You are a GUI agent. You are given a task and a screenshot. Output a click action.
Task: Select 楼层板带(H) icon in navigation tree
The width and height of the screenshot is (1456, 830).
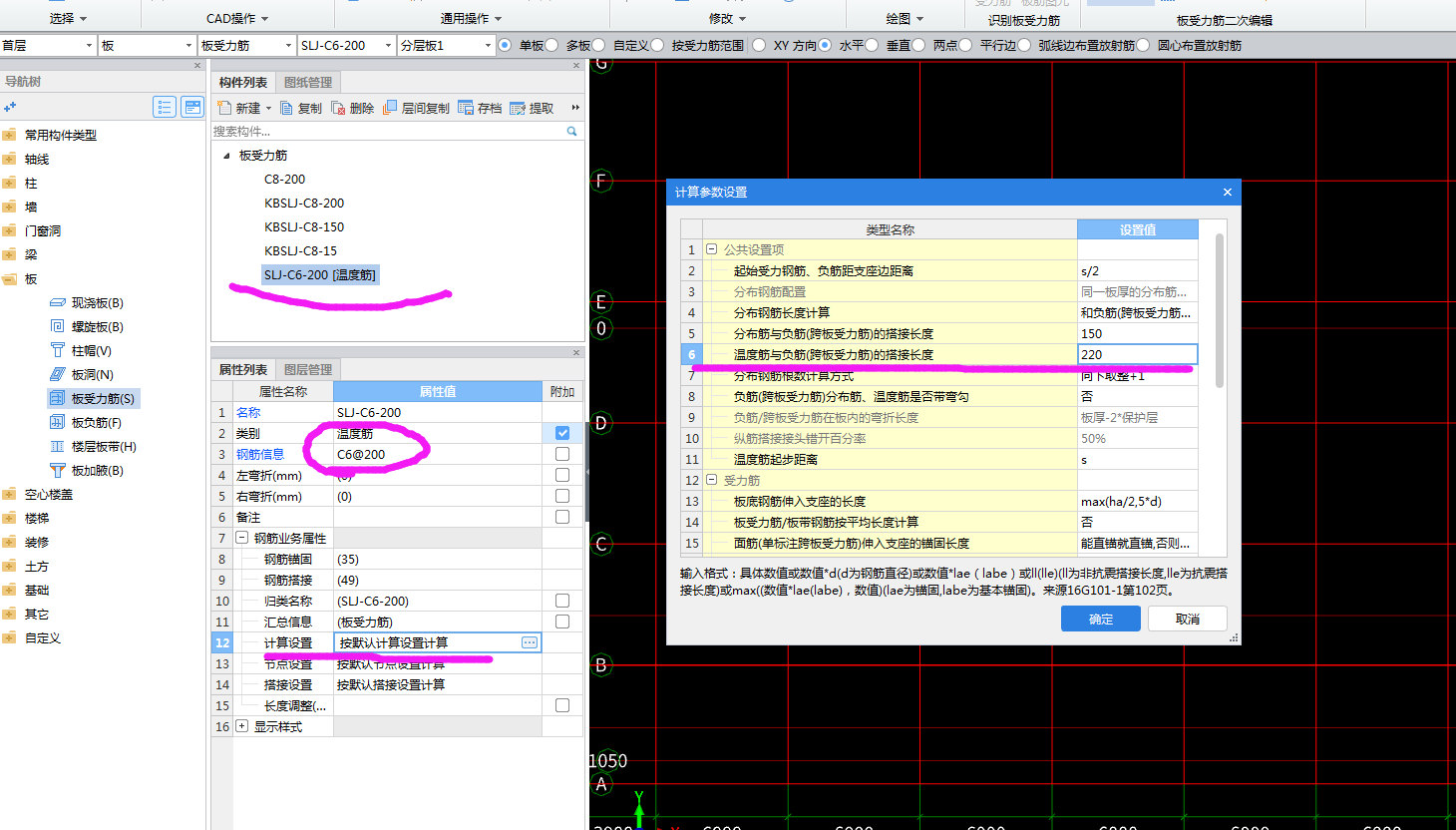(x=57, y=446)
